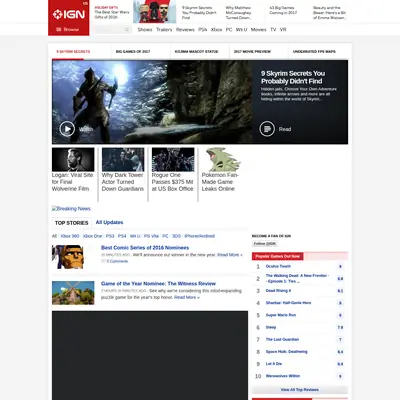Click View All Top Reviews button
The width and height of the screenshot is (400, 400).
[x=300, y=390]
